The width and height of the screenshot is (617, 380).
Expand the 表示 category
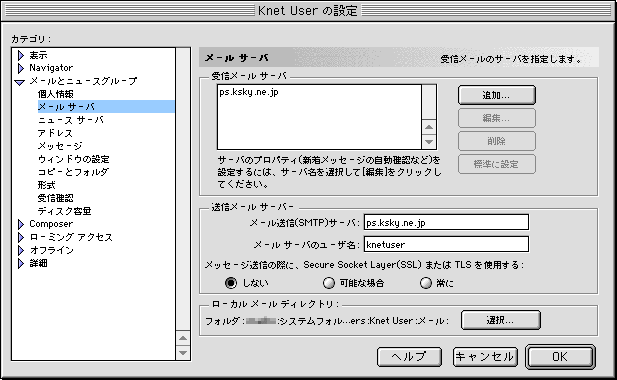point(21,55)
